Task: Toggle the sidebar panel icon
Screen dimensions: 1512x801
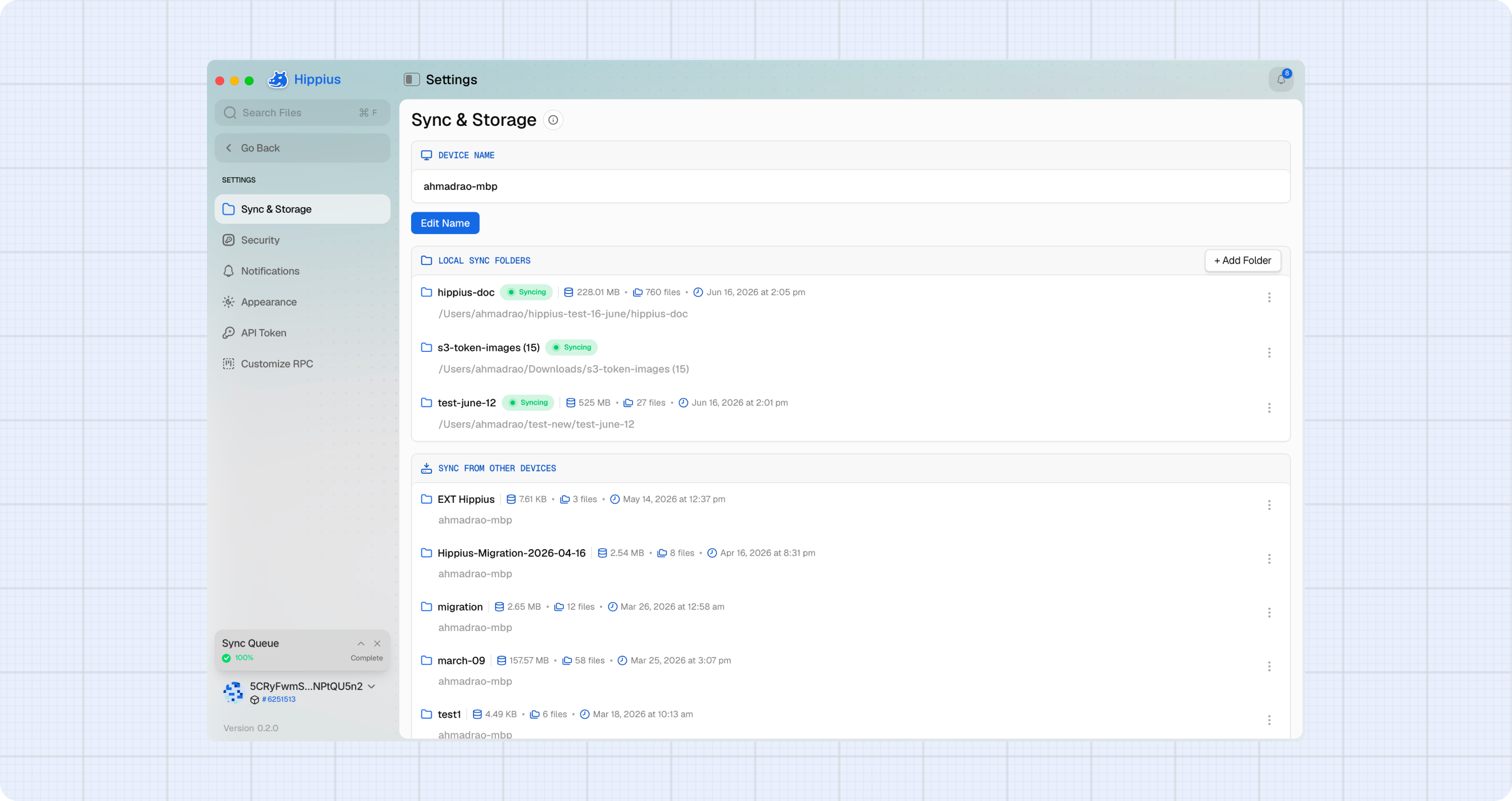Action: 412,80
